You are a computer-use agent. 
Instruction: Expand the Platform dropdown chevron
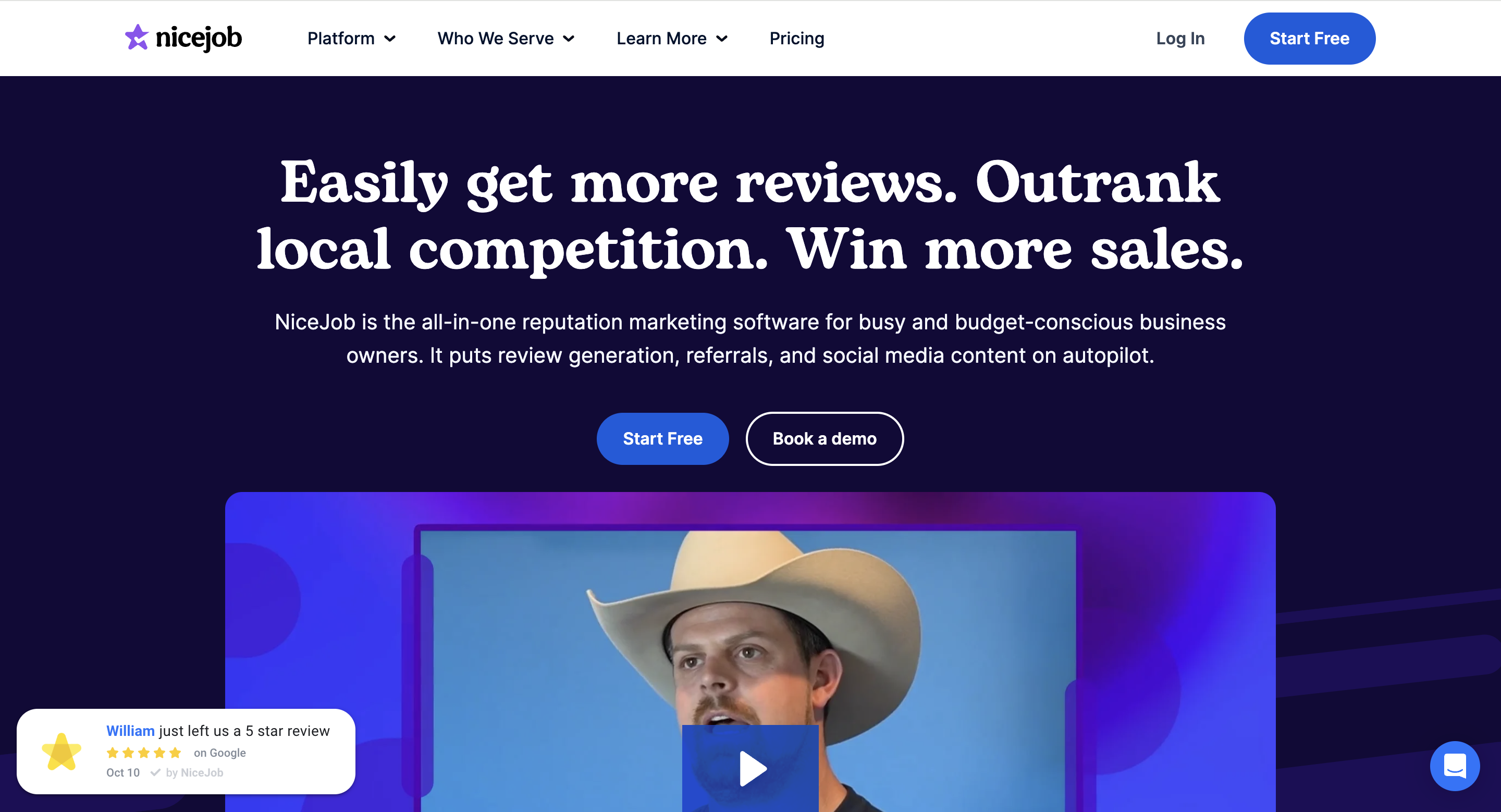(390, 39)
